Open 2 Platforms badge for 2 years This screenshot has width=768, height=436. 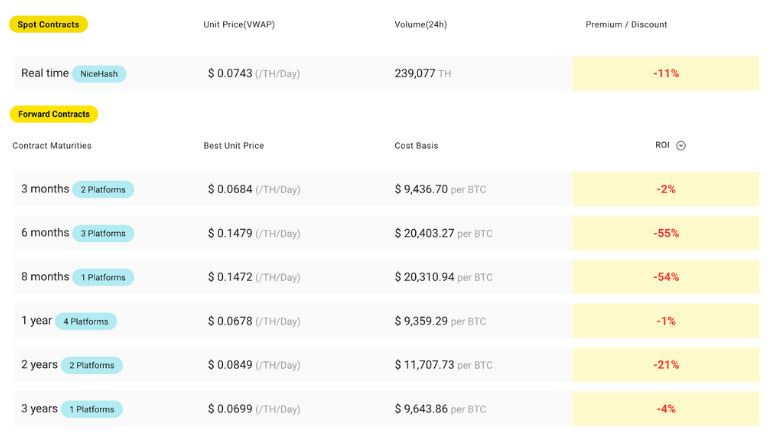pos(92,366)
